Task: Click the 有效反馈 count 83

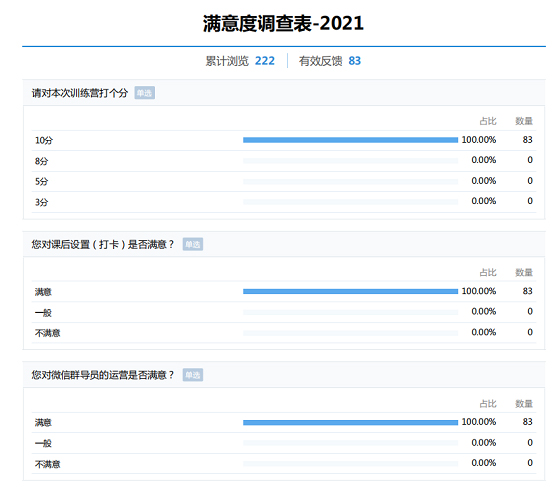Action: 355,61
